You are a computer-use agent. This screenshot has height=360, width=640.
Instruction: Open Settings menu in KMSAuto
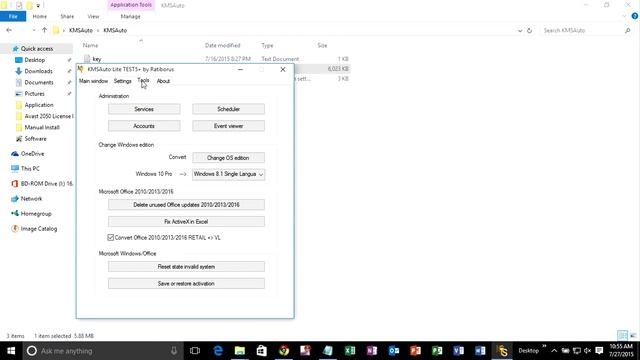122,81
